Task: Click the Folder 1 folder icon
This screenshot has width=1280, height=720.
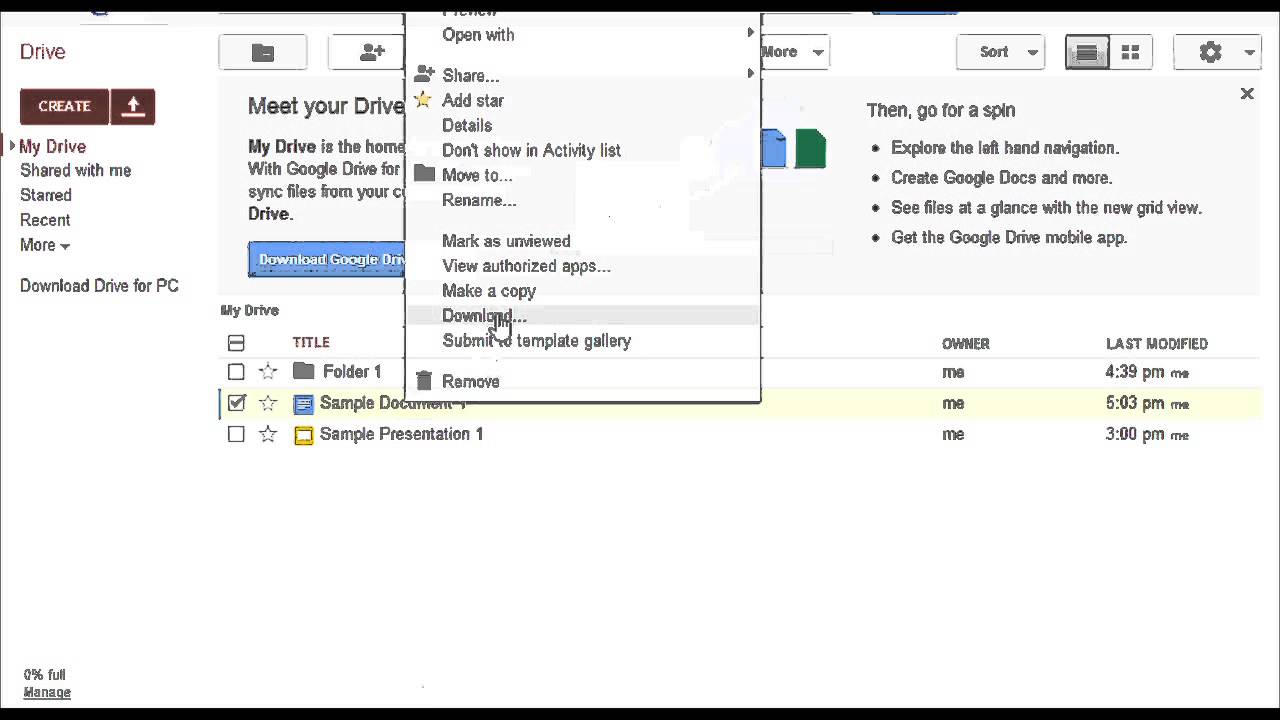Action: 304,371
